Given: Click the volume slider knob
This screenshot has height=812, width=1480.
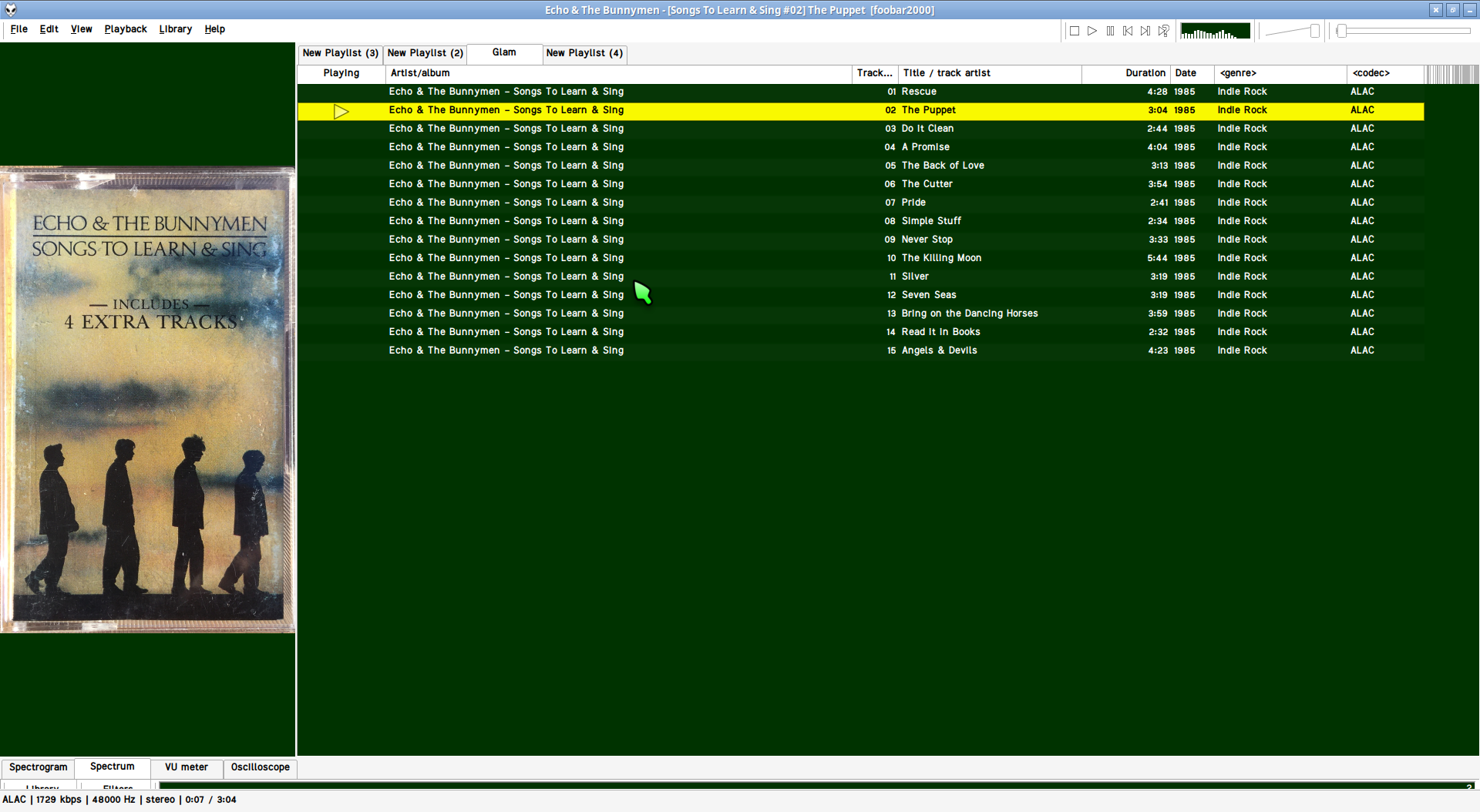Looking at the screenshot, I should tap(1314, 31).
